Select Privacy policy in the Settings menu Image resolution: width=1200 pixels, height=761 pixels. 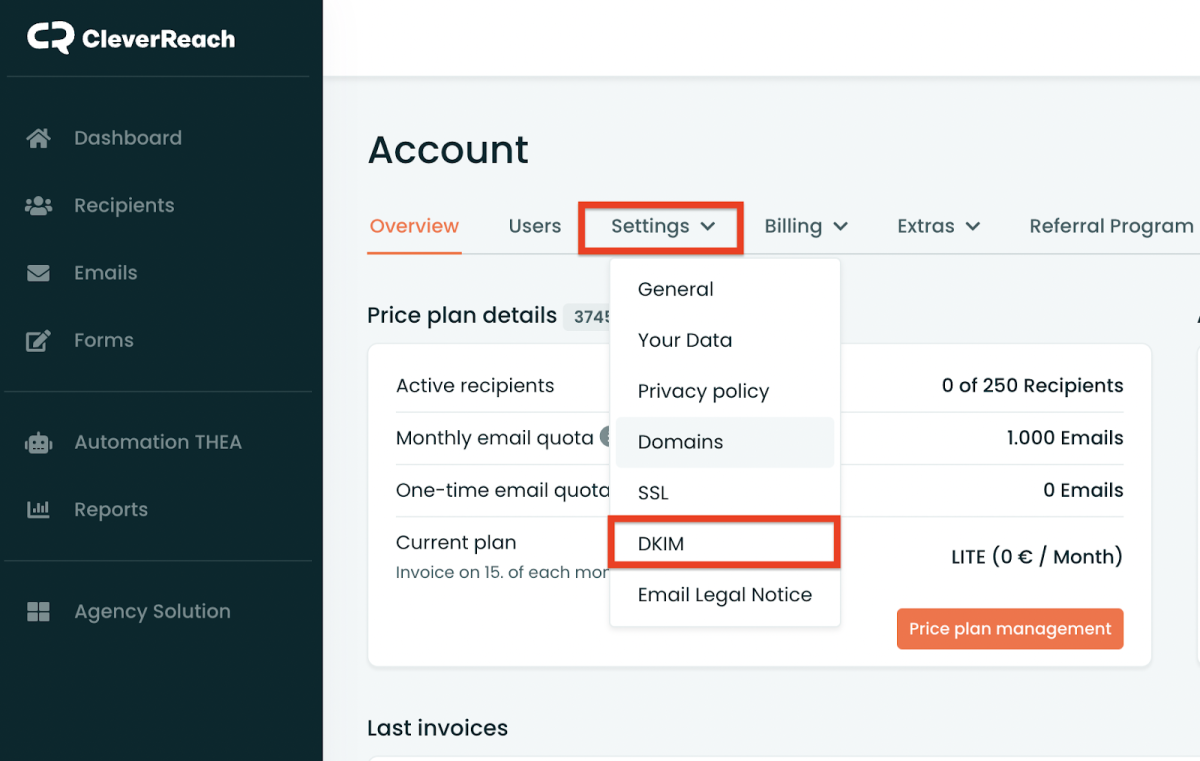725,391
